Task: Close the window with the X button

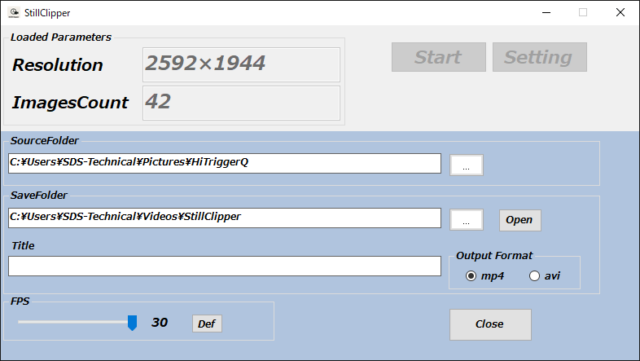Action: click(620, 13)
